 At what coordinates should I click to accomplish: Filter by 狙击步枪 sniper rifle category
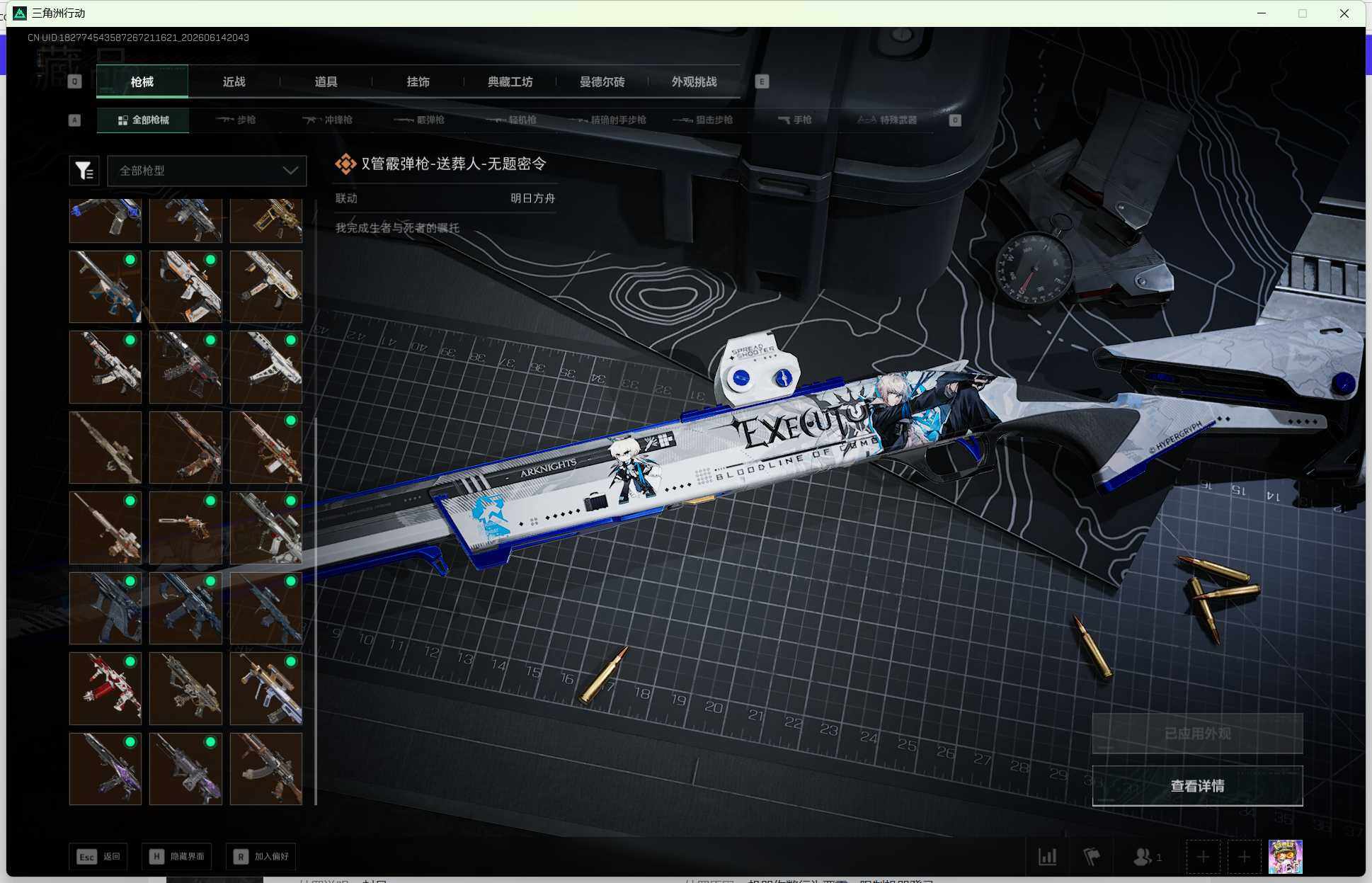[703, 120]
